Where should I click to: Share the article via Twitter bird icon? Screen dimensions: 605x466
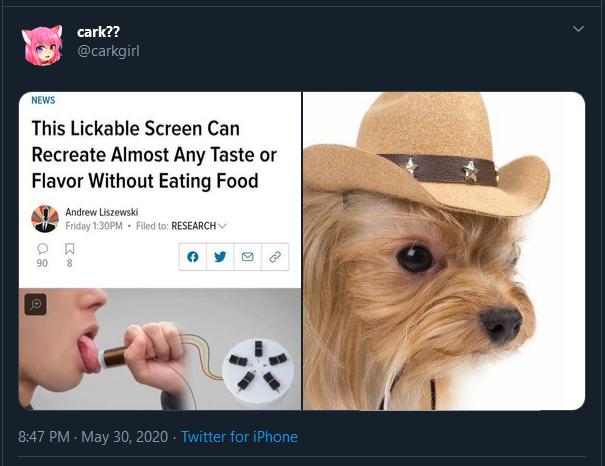(x=220, y=256)
